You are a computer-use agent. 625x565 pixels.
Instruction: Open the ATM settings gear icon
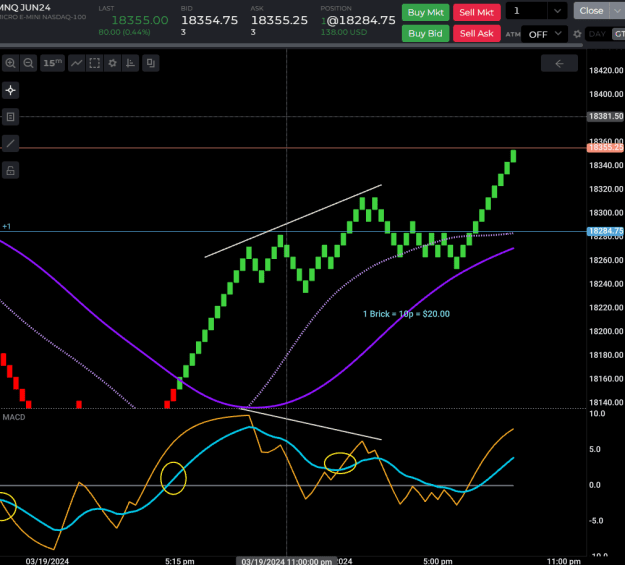pos(577,34)
